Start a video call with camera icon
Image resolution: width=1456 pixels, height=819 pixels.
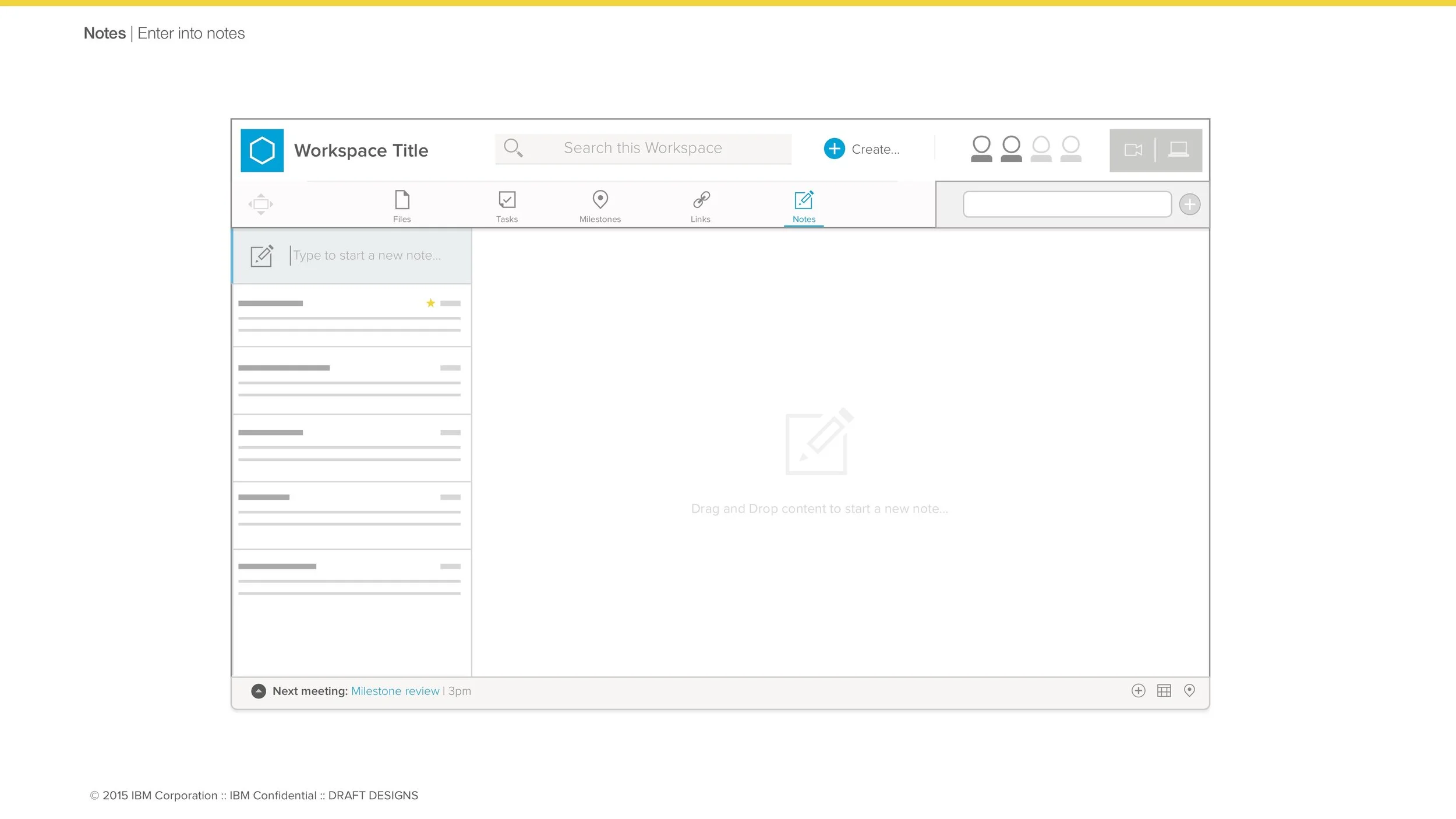pyautogui.click(x=1133, y=150)
